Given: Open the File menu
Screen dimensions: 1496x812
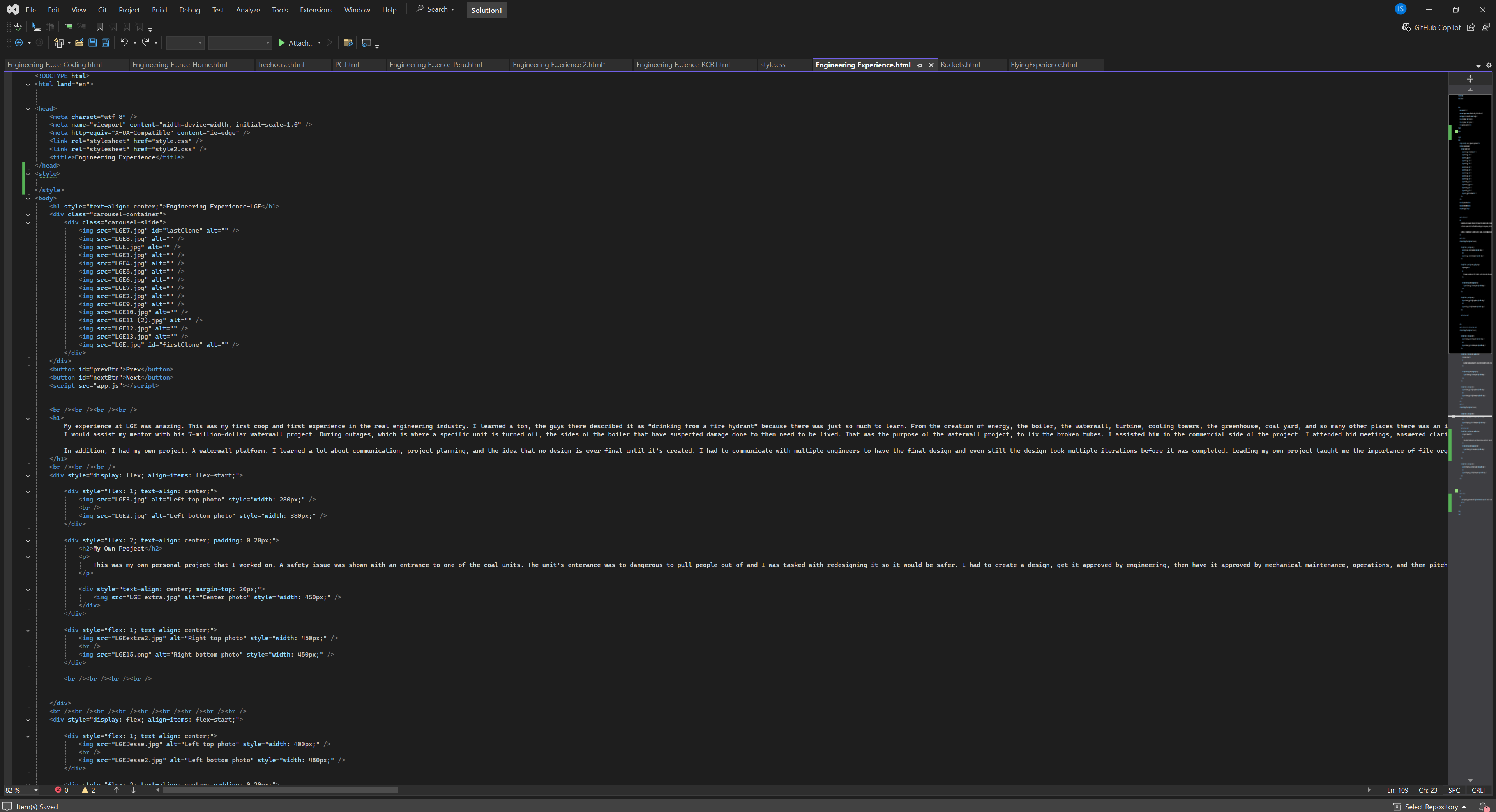Looking at the screenshot, I should click(31, 10).
